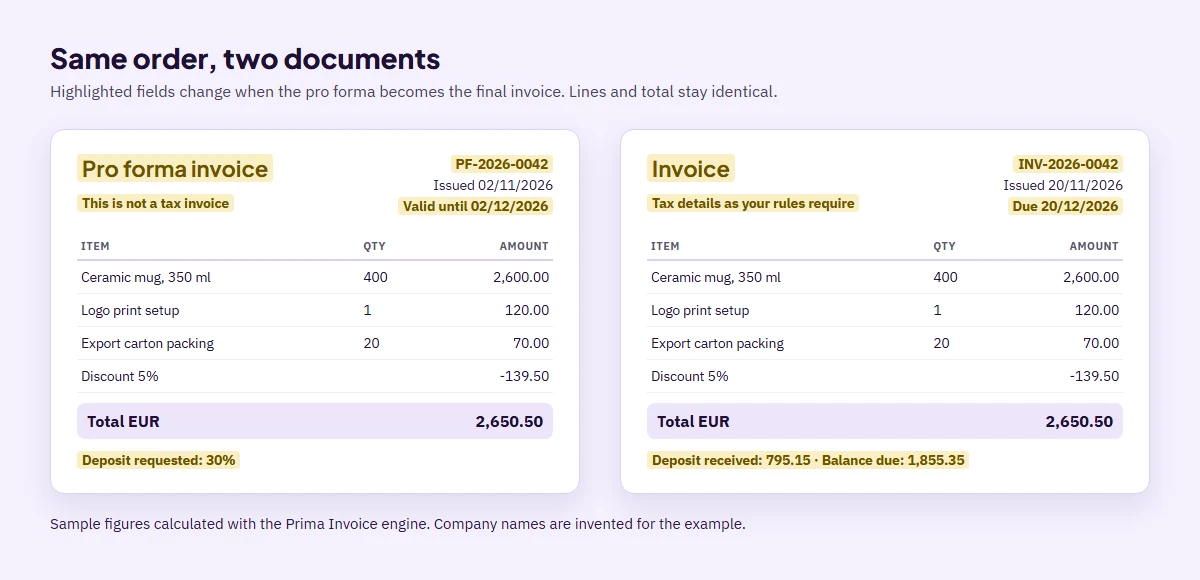Select the INV-2026-0042 document number
This screenshot has height=580, width=1200.
tap(1068, 164)
